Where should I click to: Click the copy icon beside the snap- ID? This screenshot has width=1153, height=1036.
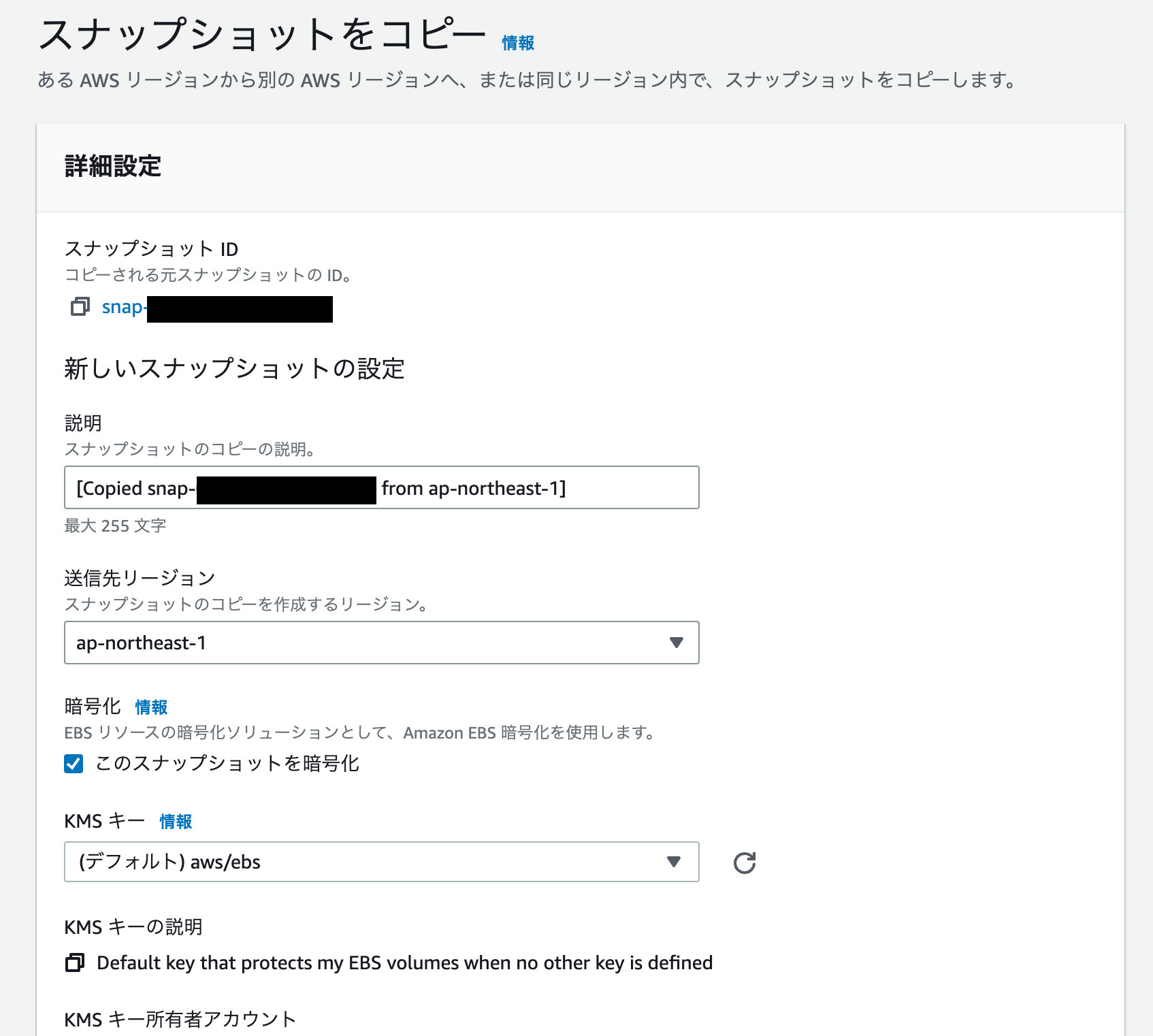[80, 307]
